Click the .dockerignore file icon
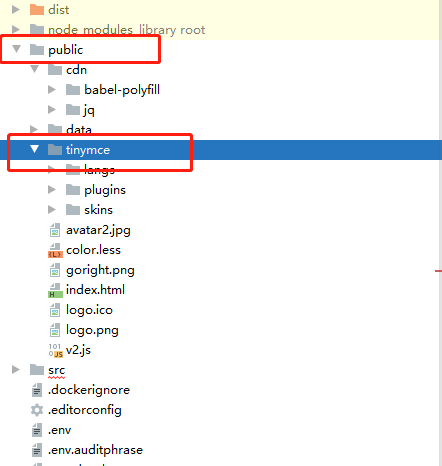This screenshot has width=442, height=466. pos(37,390)
